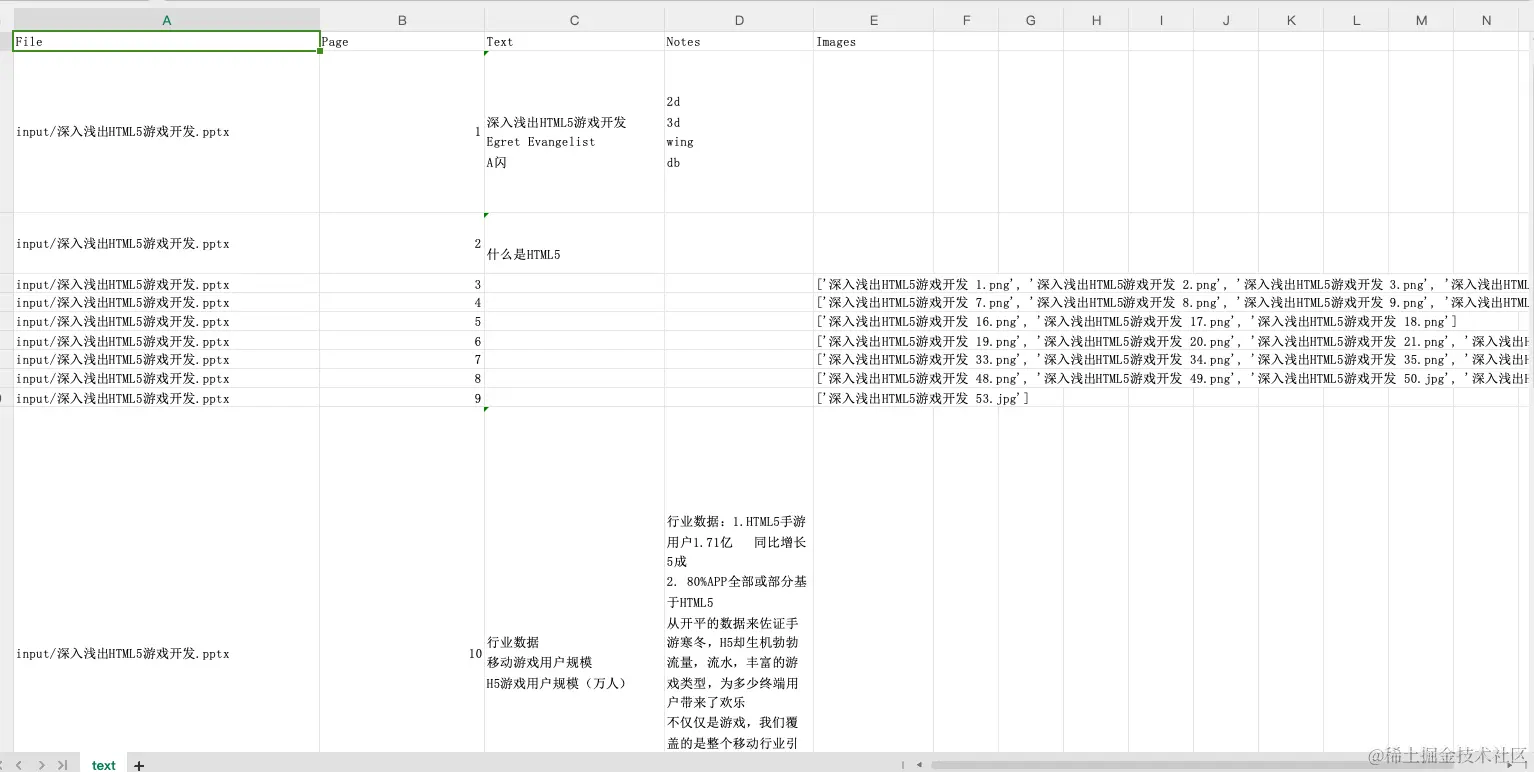Select column G header
1534x772 pixels.
pyautogui.click(x=1031, y=20)
